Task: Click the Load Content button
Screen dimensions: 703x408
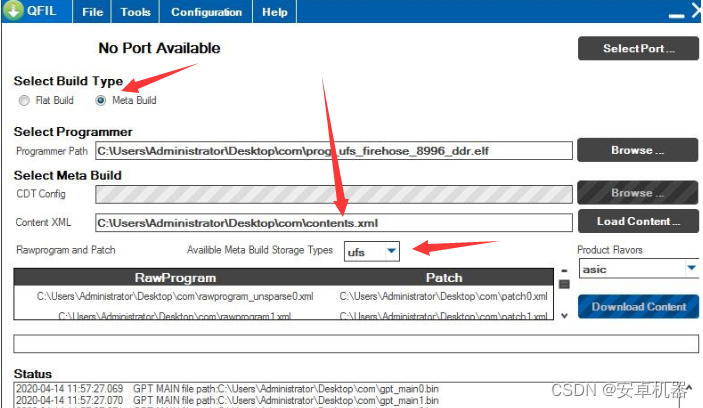Action: pos(638,221)
